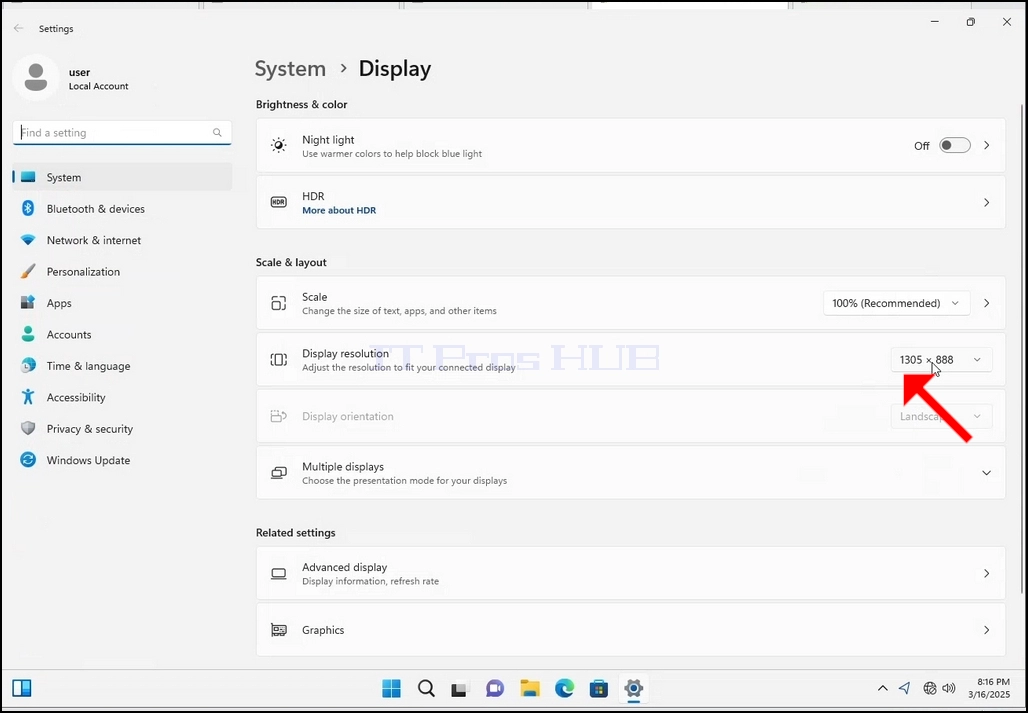Screen dimensions: 1028x713
Task: Open the Landscape orientation dropdown
Action: coord(941,416)
